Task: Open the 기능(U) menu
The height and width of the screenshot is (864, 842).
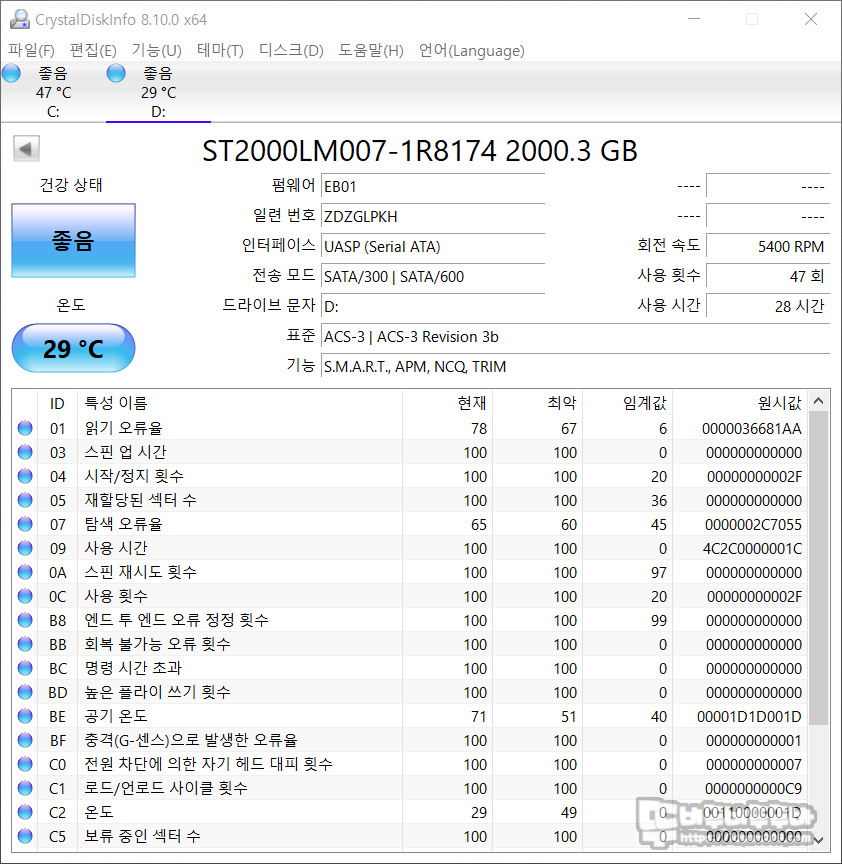Action: click(x=156, y=51)
